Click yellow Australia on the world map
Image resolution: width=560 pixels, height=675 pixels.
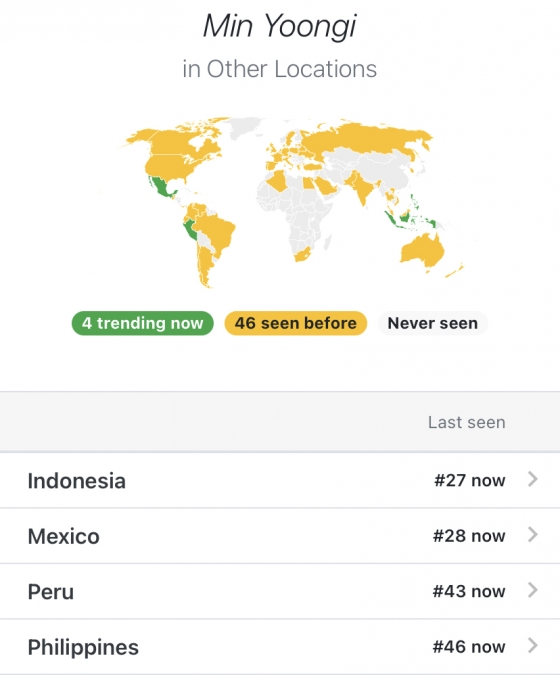[423, 251]
